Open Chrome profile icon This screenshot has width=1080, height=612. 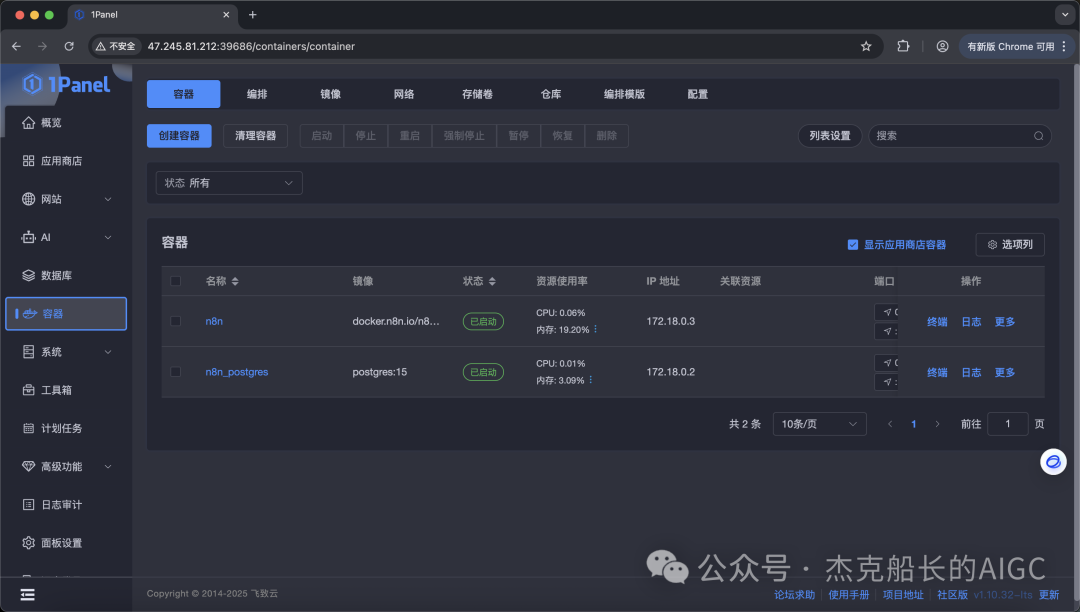click(x=942, y=46)
